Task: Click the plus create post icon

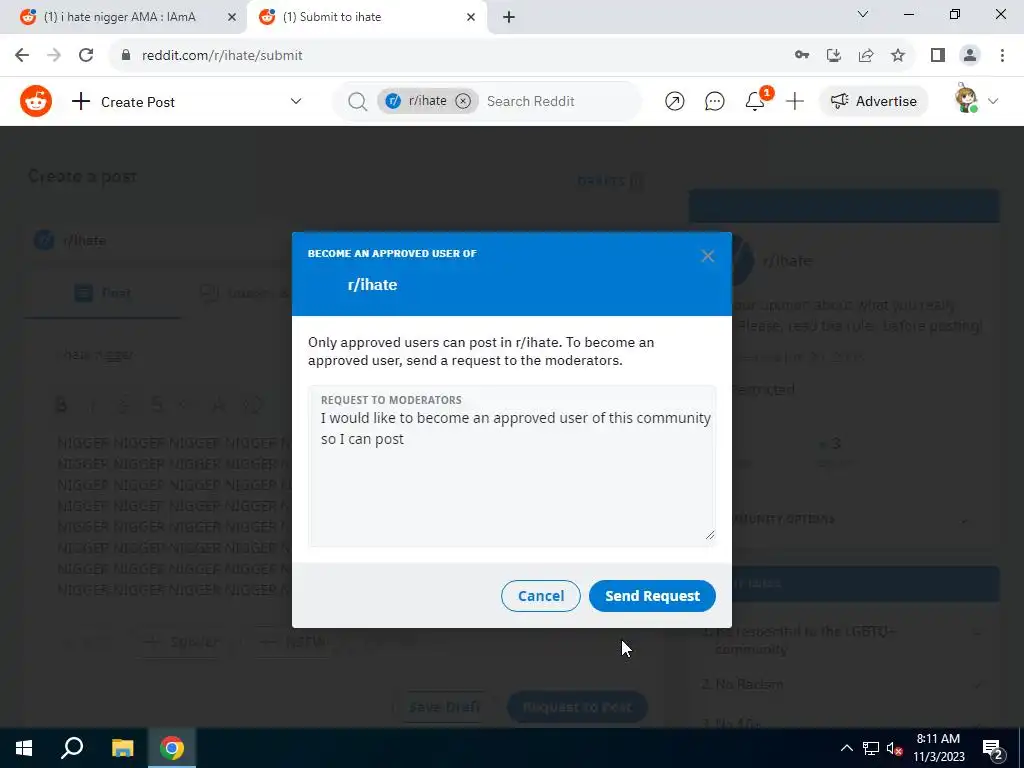Action: click(795, 101)
